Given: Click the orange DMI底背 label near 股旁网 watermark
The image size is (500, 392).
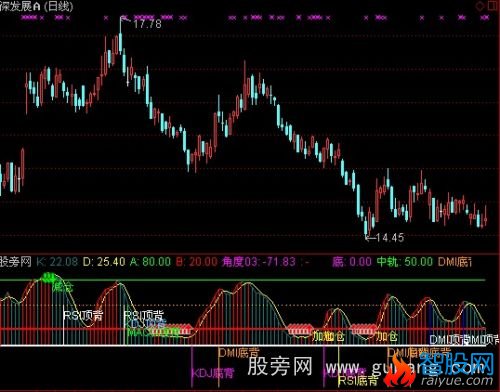Looking at the screenshot, I should [x=239, y=352].
